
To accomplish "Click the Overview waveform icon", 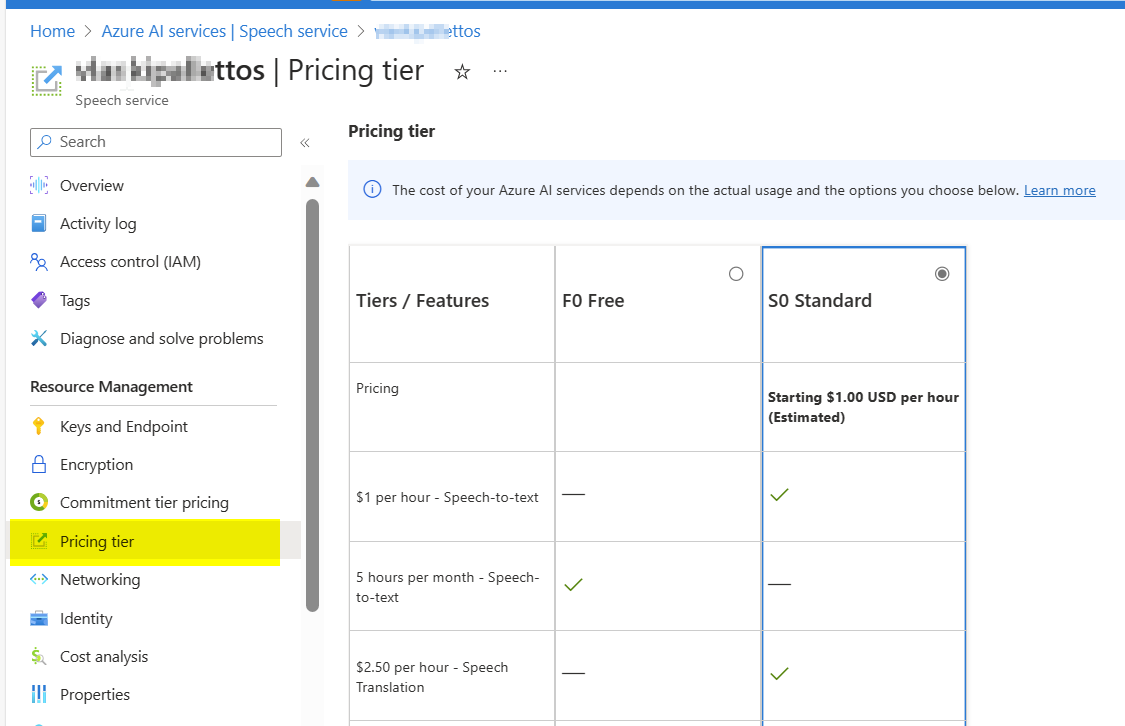I will (39, 185).
